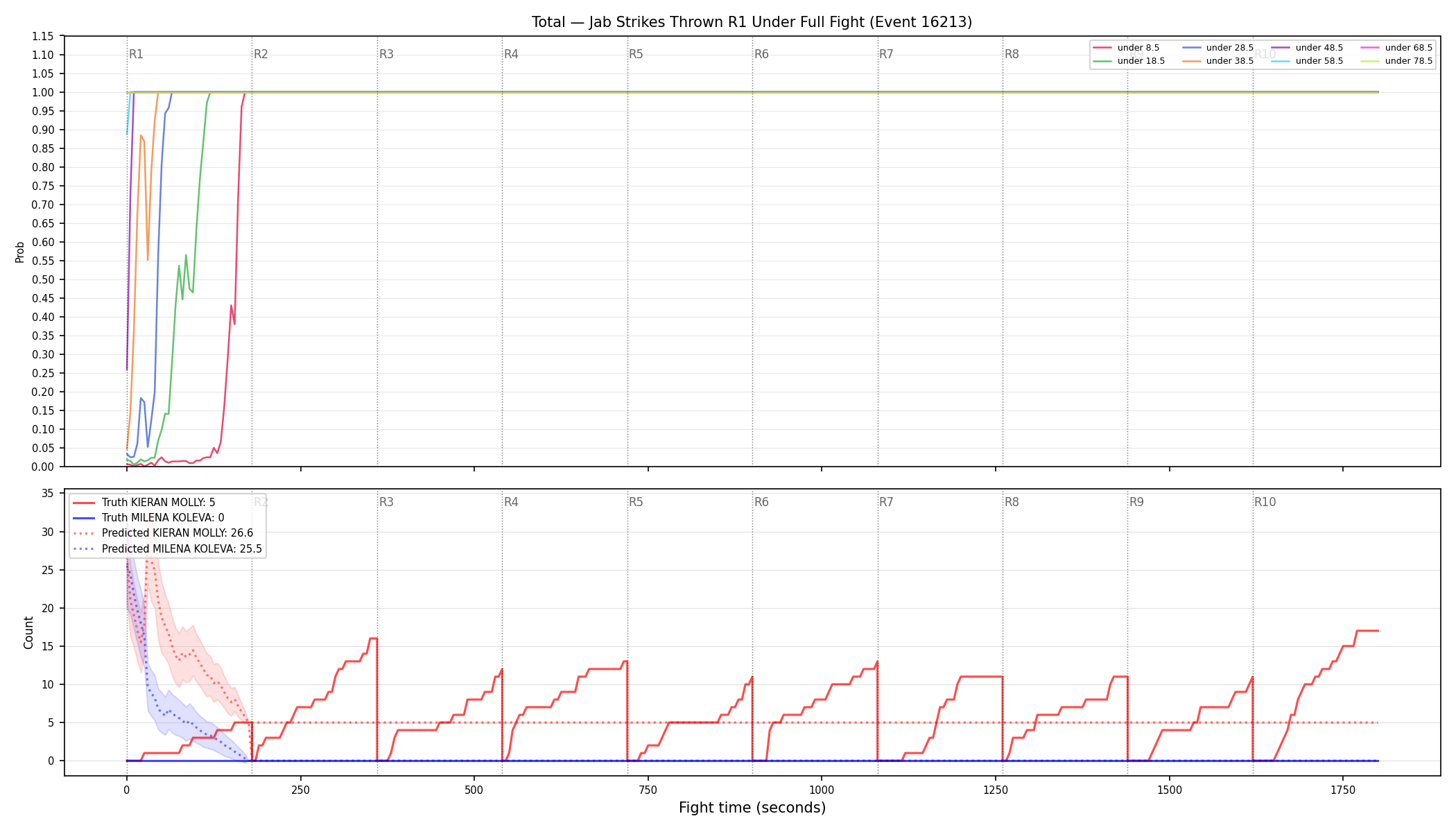Click the R9 round marker in bottom chart
The width and height of the screenshot is (1456, 832).
[1136, 502]
